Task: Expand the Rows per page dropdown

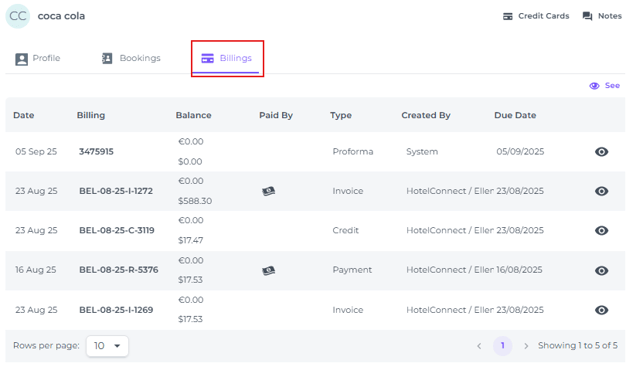Action: (x=107, y=346)
